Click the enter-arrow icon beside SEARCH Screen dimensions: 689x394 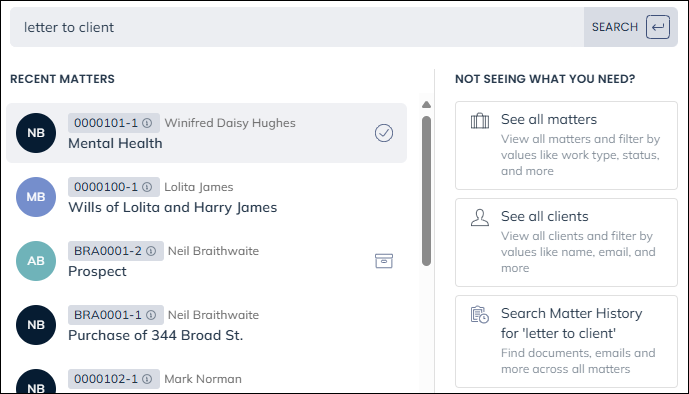658,27
